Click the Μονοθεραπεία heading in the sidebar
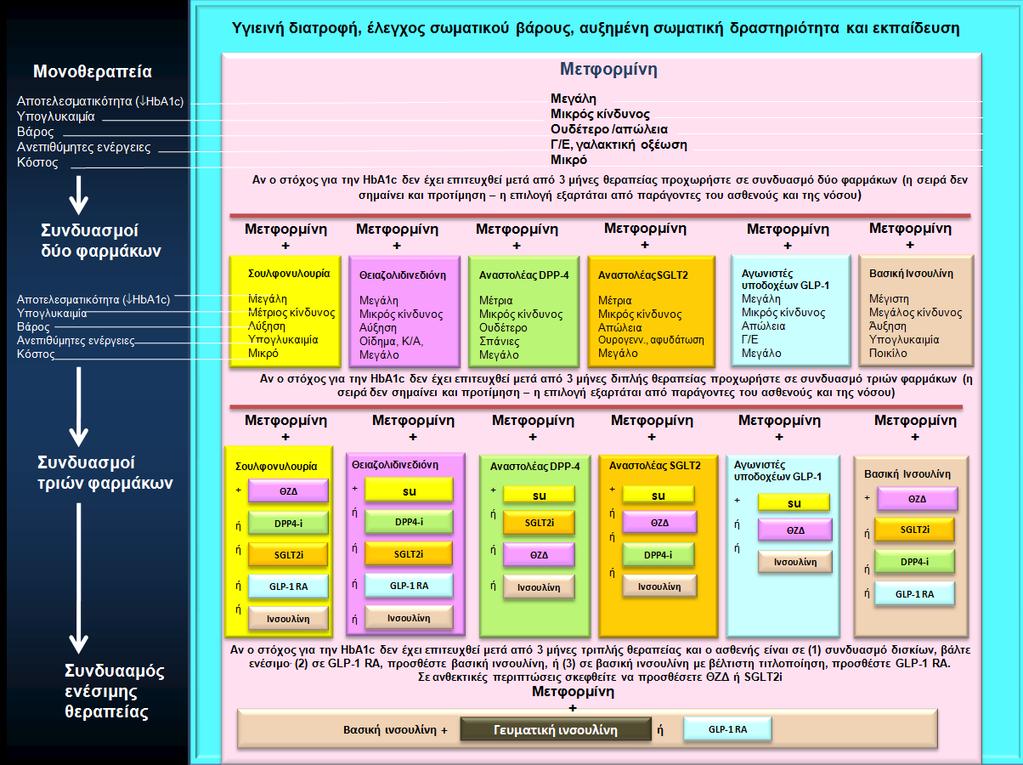The image size is (1023, 765). click(x=93, y=72)
